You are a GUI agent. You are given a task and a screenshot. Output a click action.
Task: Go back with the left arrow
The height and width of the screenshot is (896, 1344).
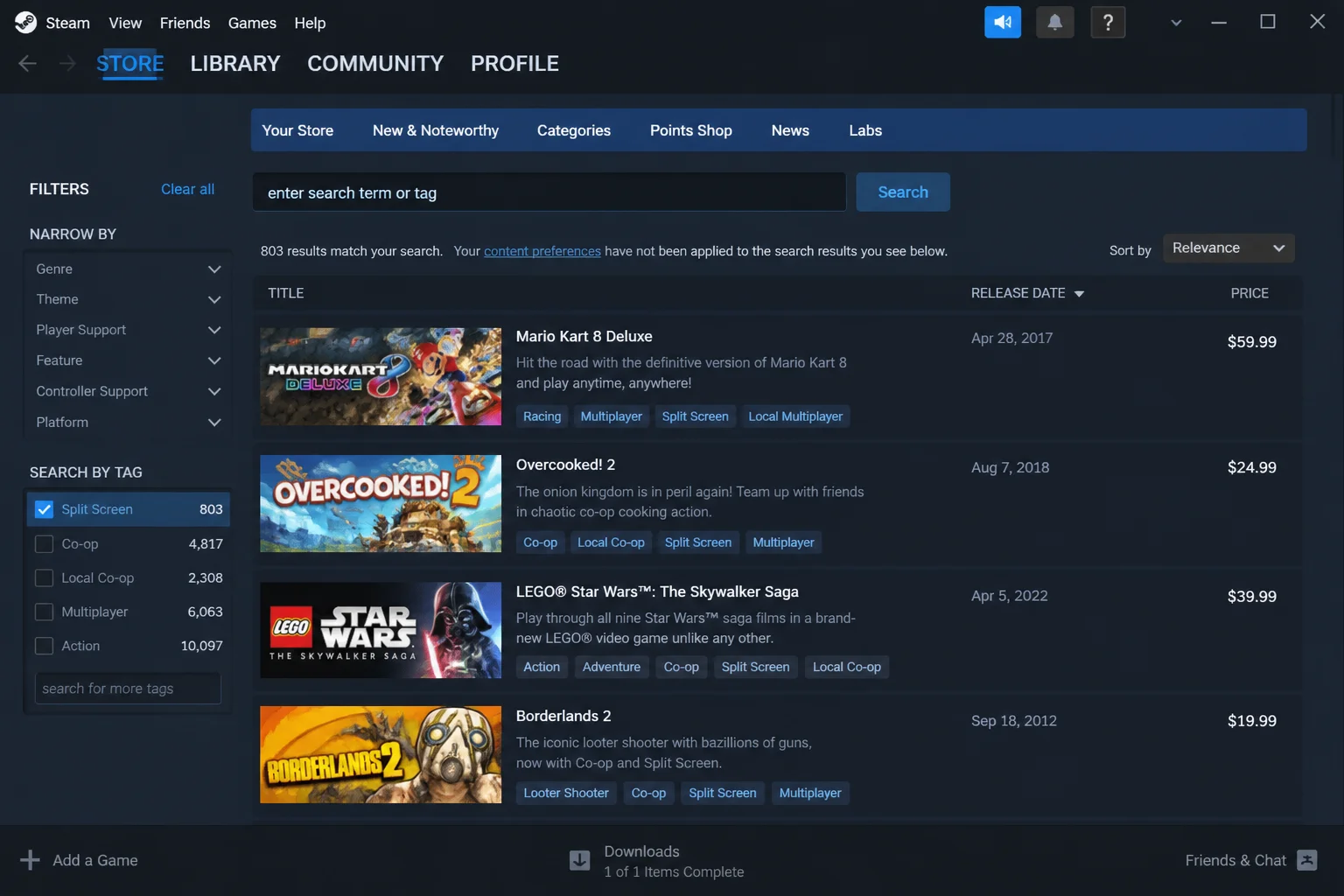point(27,63)
